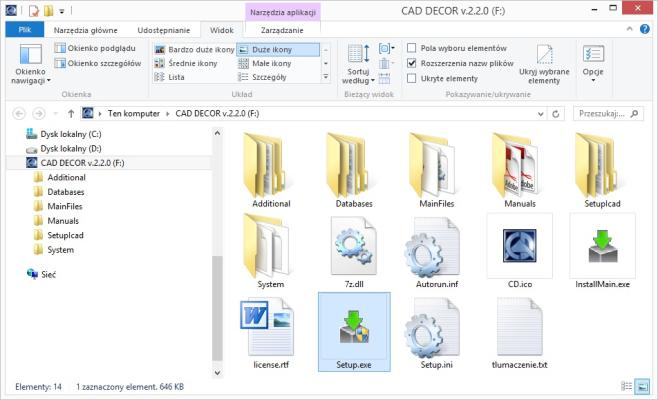Select the System folder icon in the file pane
The image size is (658, 400).
pos(268,246)
